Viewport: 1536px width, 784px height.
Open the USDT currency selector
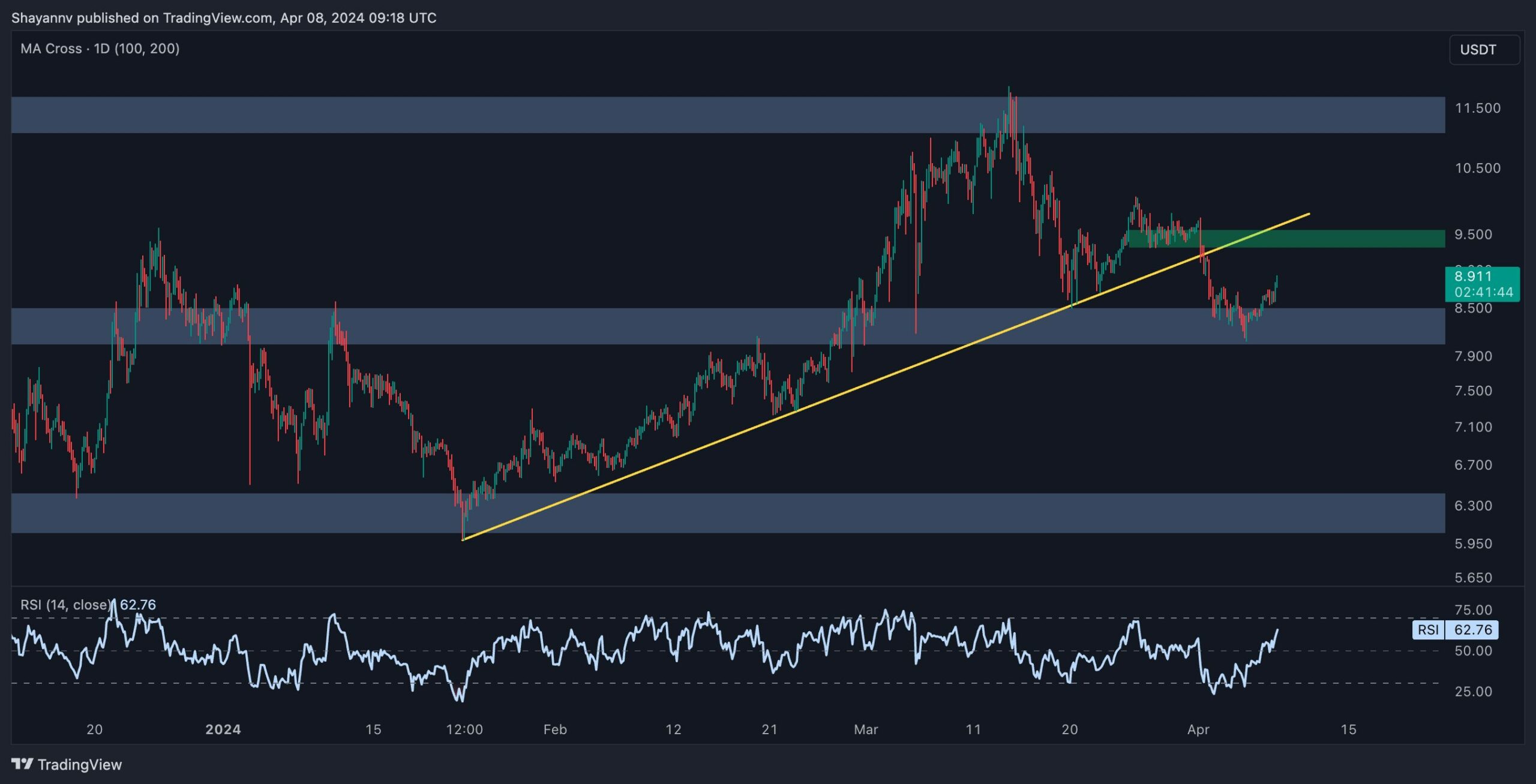coord(1483,50)
